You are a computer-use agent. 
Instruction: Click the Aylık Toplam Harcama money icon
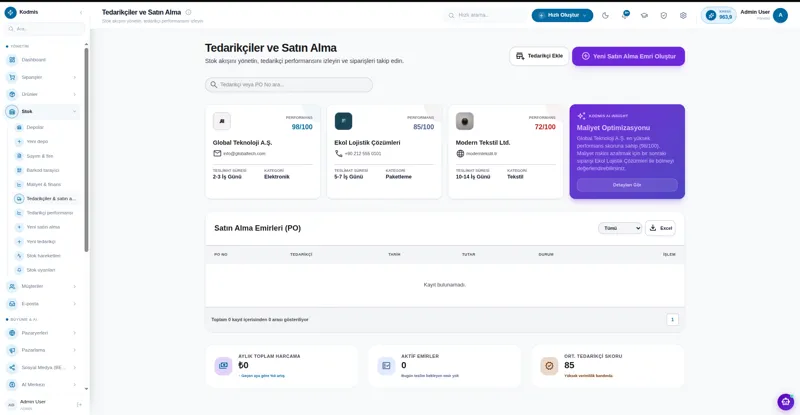coord(223,365)
